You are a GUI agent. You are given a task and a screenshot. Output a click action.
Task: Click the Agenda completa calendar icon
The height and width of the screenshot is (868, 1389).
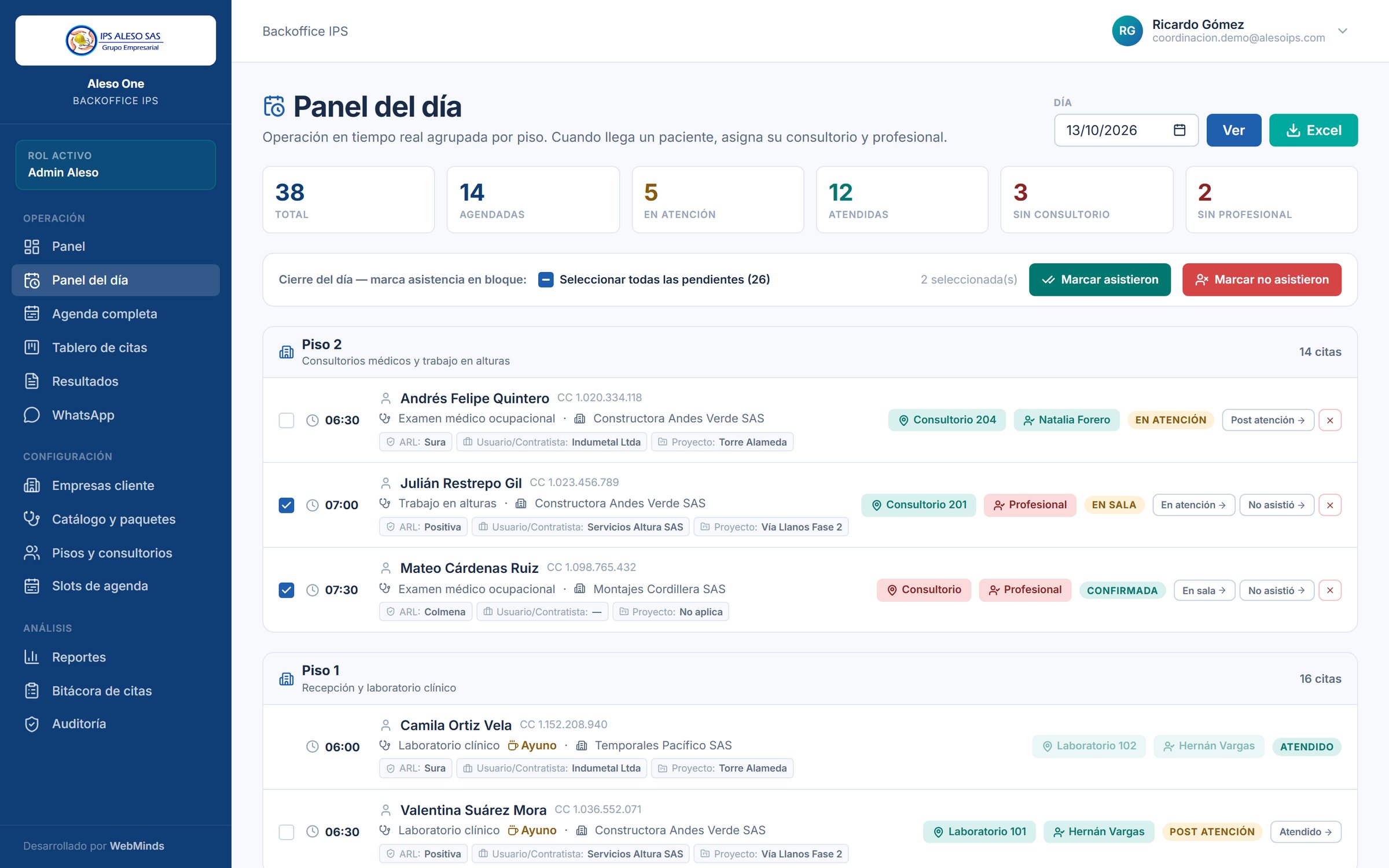(x=32, y=314)
